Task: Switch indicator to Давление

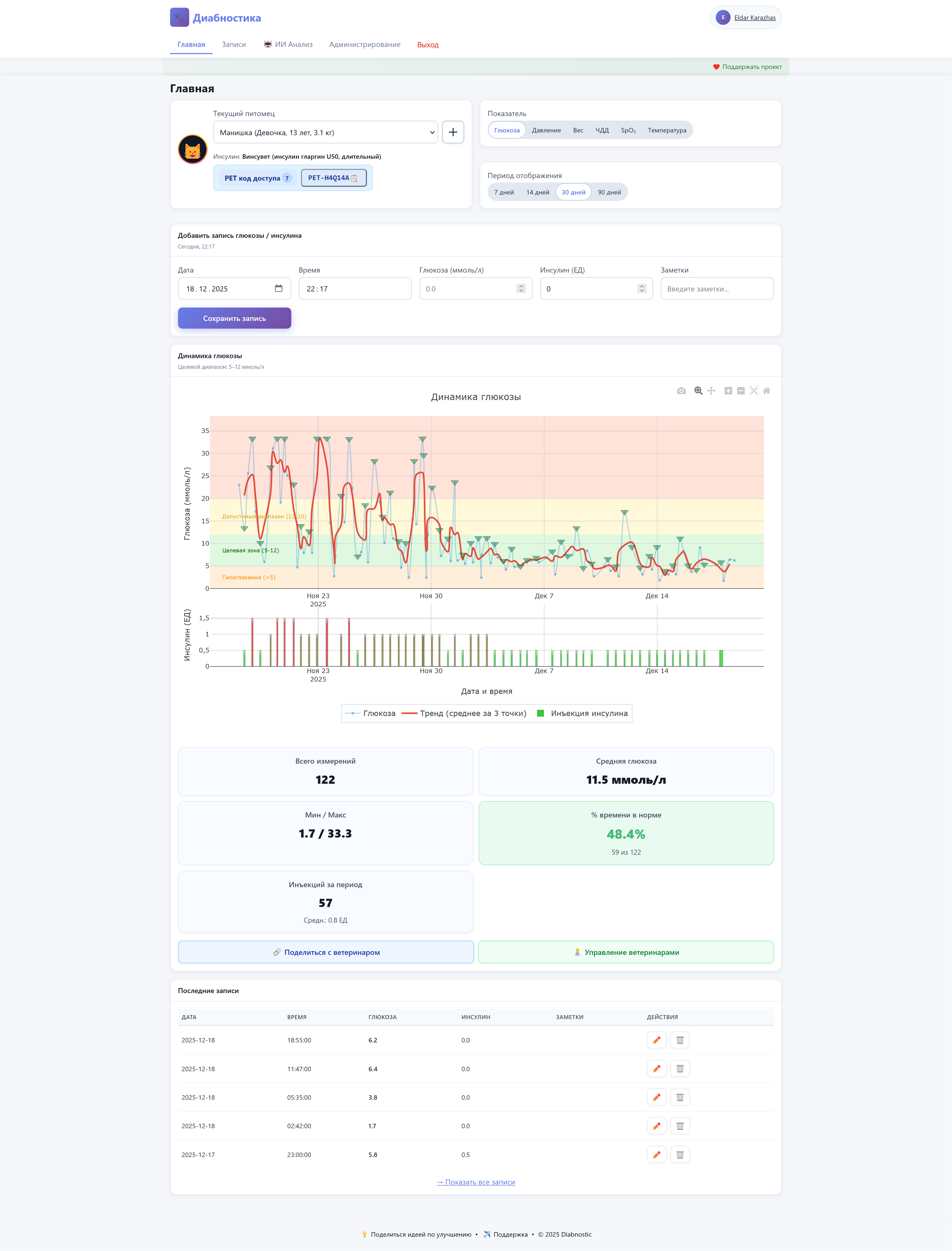Action: pyautogui.click(x=546, y=130)
